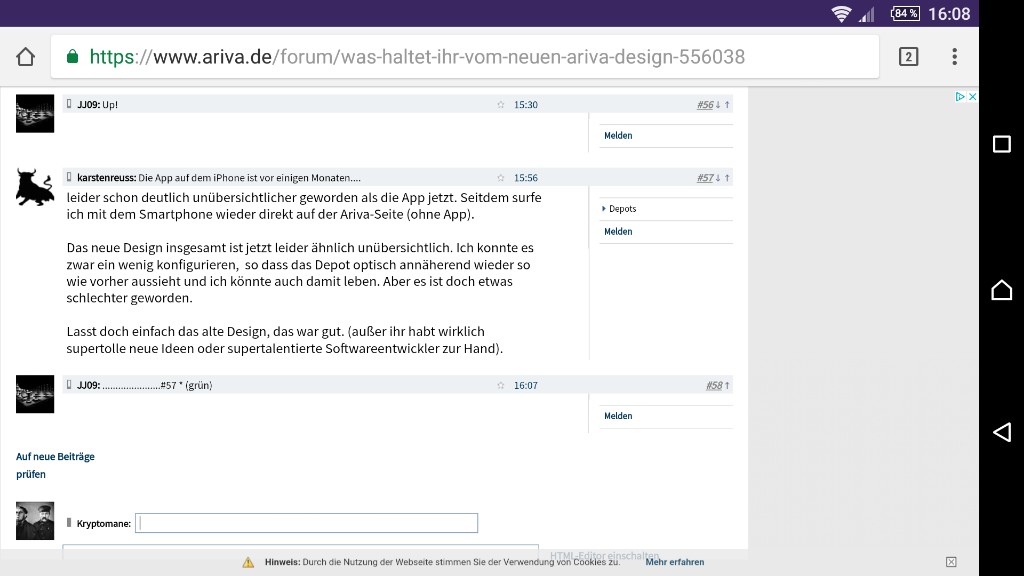Open the tab switcher showing 2 tabs
This screenshot has width=1024, height=576.
point(908,57)
